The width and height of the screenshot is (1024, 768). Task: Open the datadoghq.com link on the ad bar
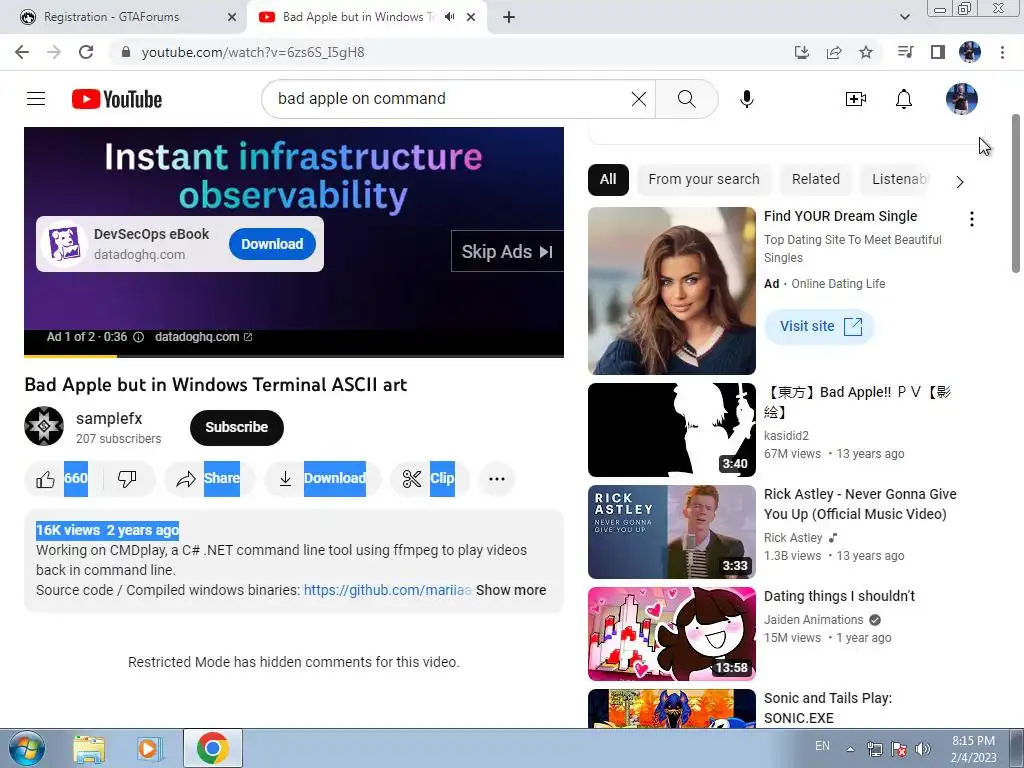[x=203, y=337]
